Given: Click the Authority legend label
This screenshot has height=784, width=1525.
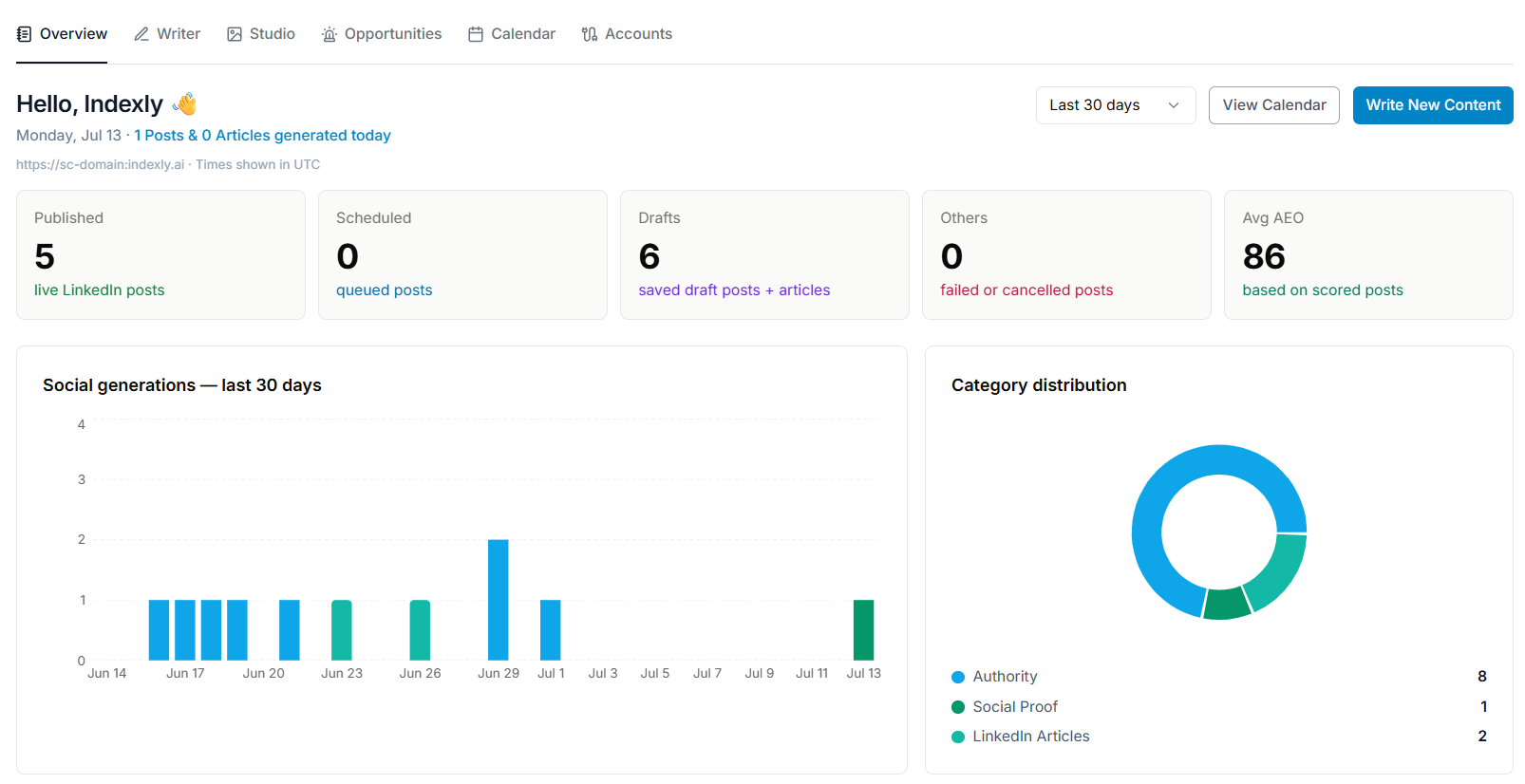Looking at the screenshot, I should [x=1005, y=677].
